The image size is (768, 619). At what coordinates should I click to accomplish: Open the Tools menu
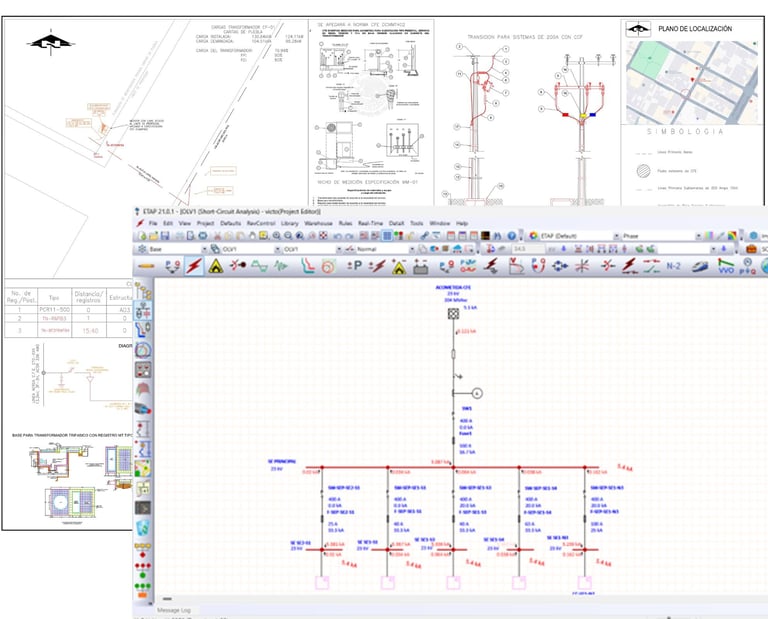point(416,223)
